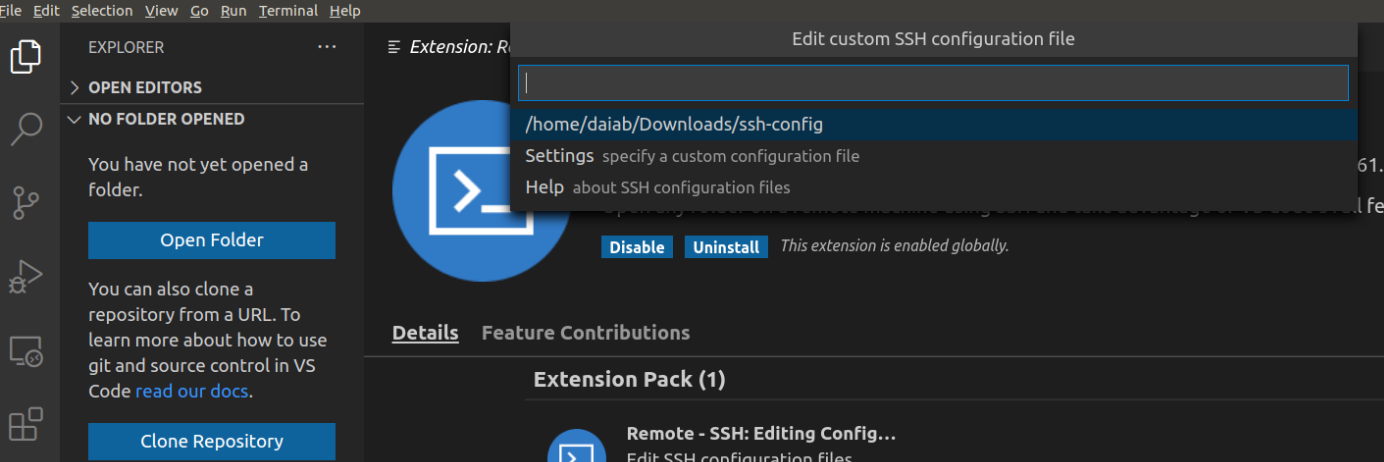
Task: Uninstall the Remote SSH extension
Action: 726,247
